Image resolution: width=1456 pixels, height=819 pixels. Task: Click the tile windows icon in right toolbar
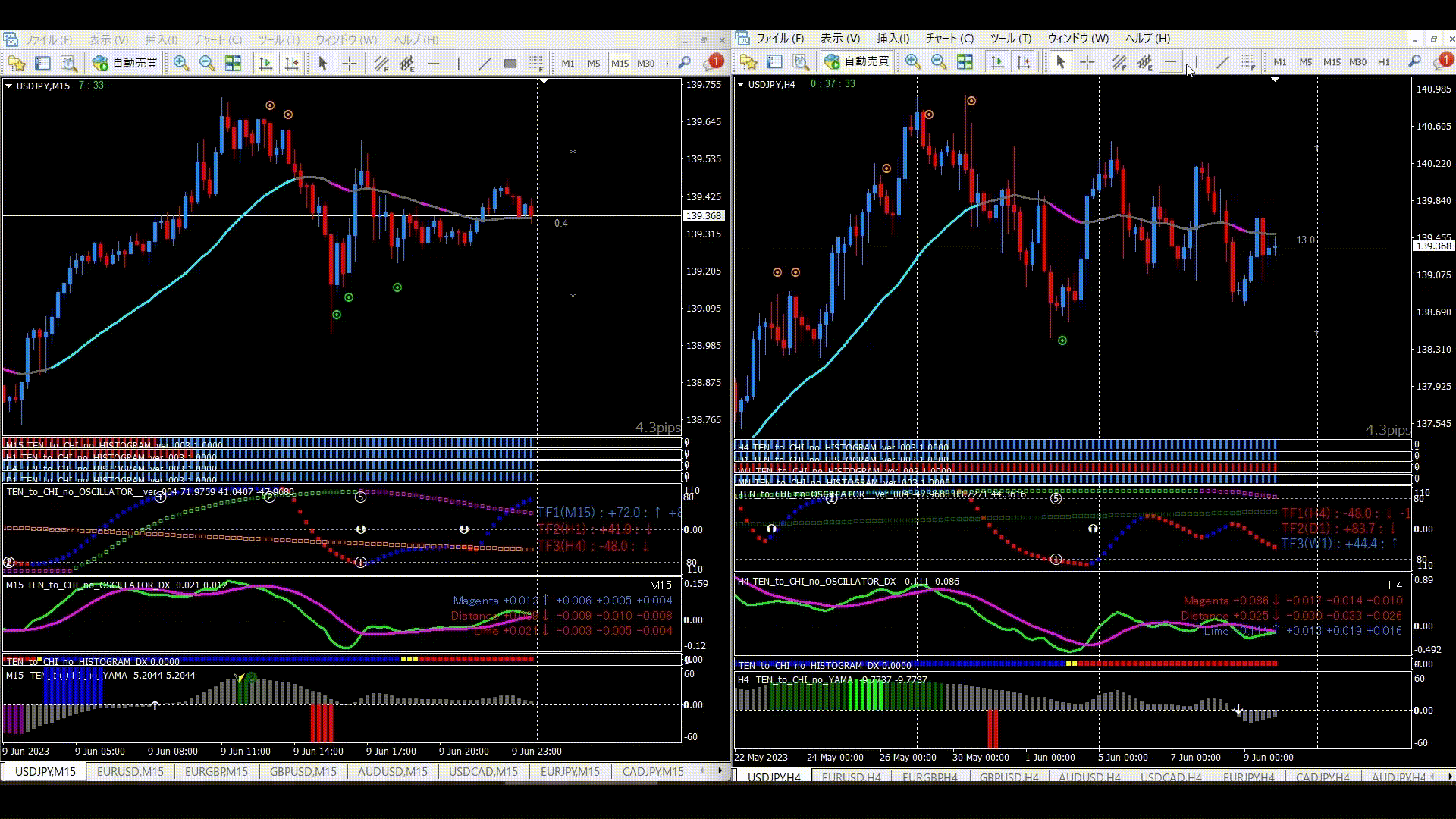pyautogui.click(x=965, y=62)
